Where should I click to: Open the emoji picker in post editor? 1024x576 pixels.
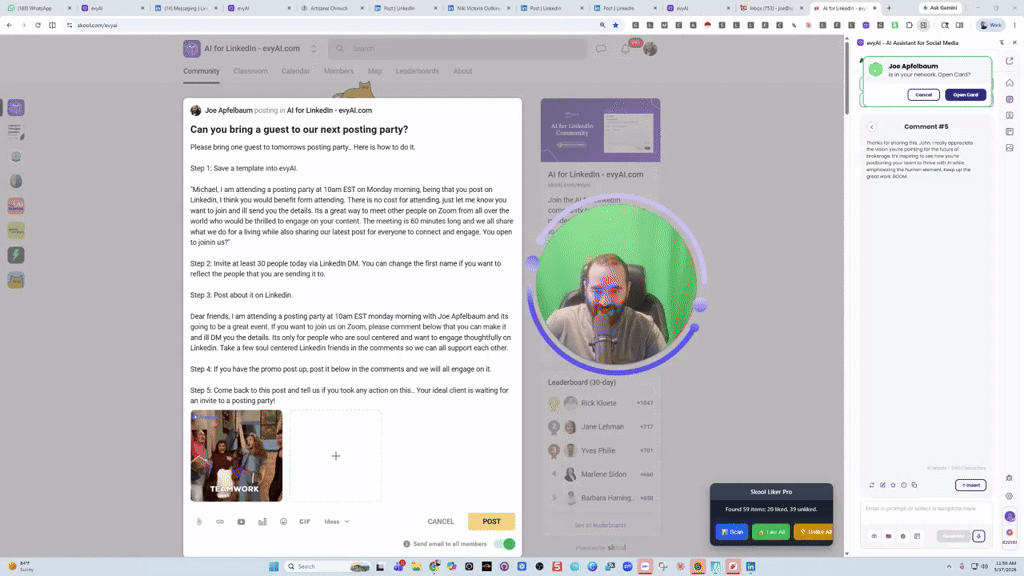(x=283, y=522)
